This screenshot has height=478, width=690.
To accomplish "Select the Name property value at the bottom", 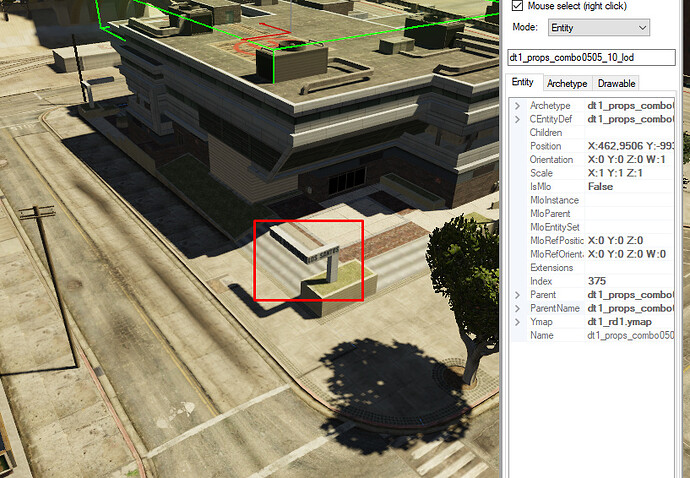I will click(x=630, y=335).
